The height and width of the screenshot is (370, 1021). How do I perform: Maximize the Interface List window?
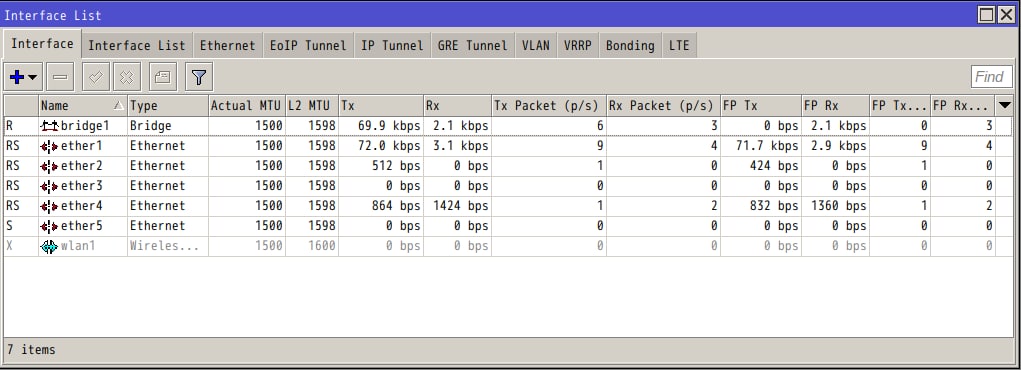[x=987, y=14]
